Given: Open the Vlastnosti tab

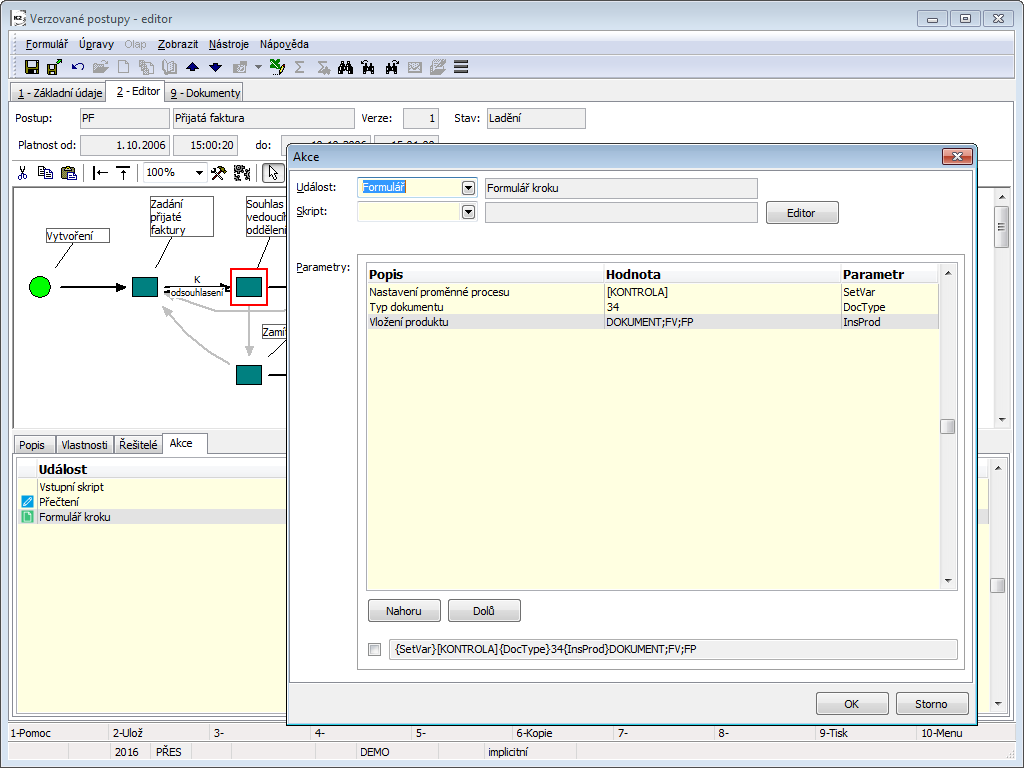Looking at the screenshot, I should [x=84, y=444].
